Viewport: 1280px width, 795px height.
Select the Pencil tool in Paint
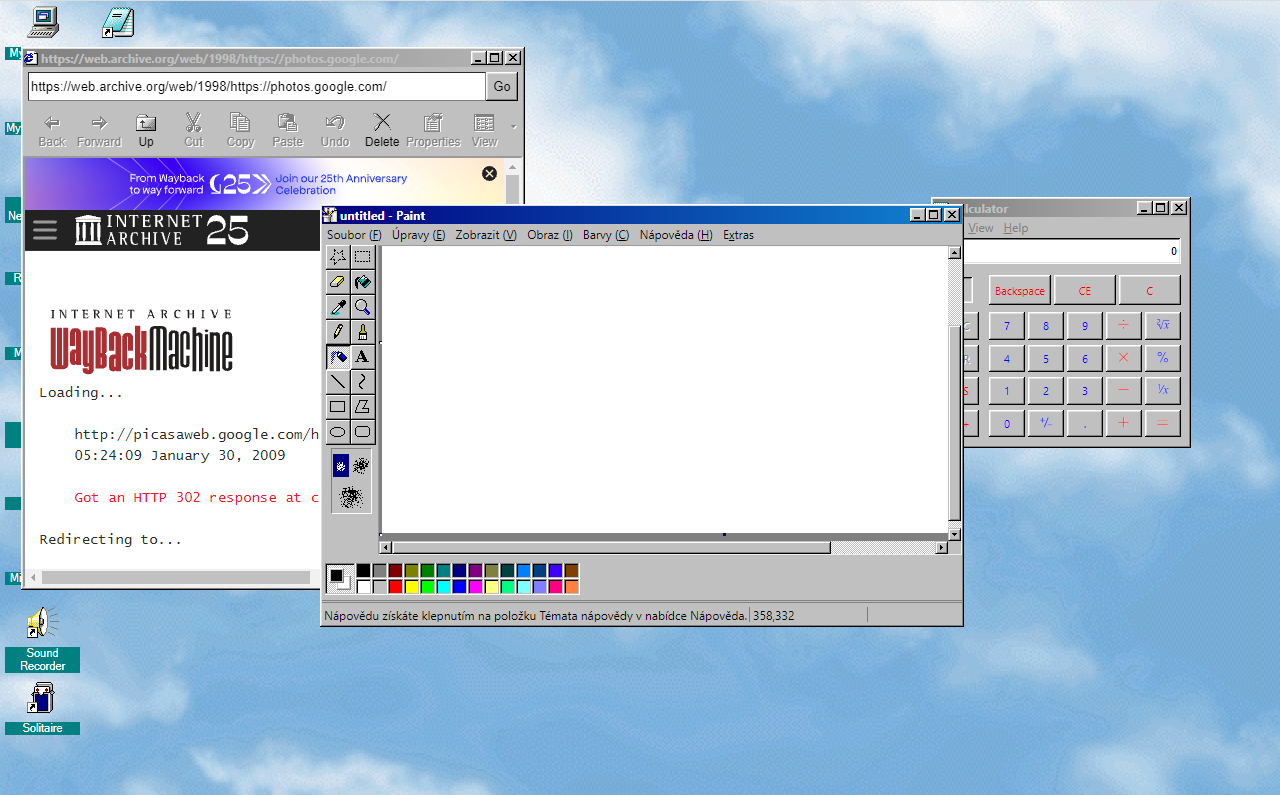[x=338, y=332]
